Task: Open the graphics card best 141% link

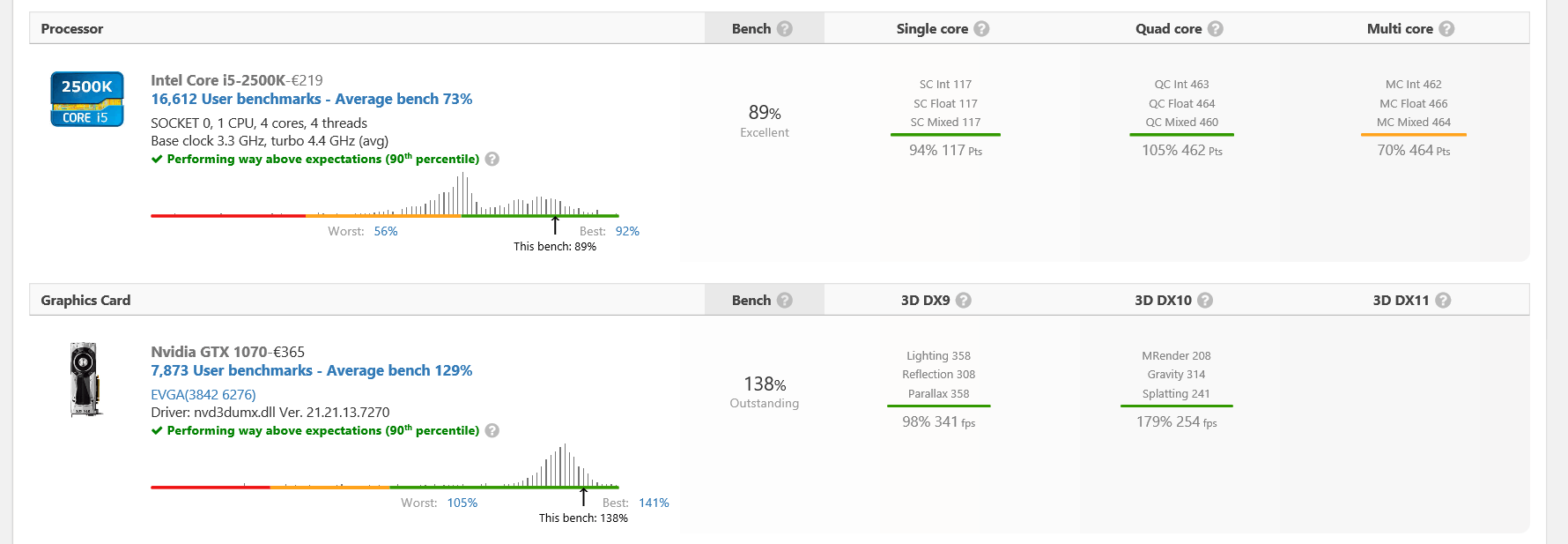Action: click(x=654, y=503)
